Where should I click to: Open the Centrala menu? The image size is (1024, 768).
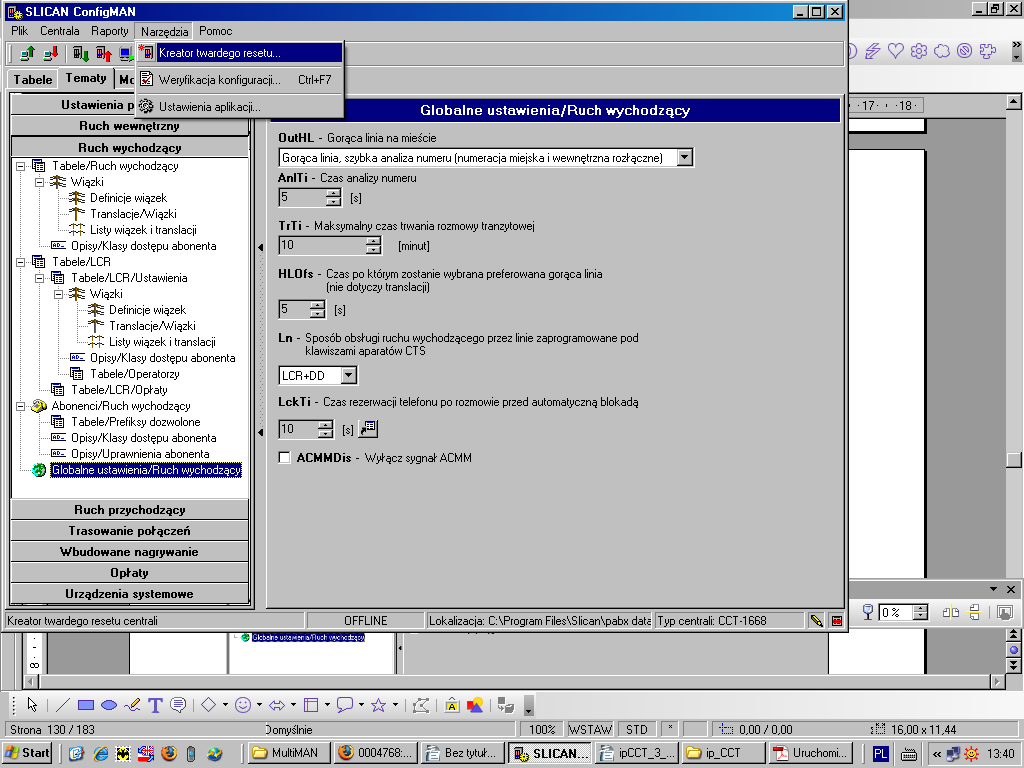tap(59, 31)
